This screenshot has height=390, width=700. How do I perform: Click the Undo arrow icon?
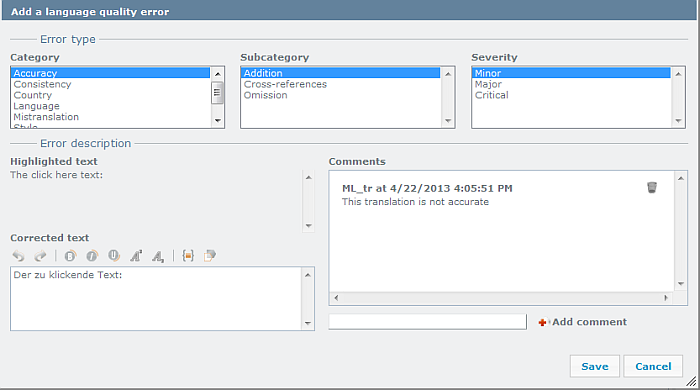[18, 256]
